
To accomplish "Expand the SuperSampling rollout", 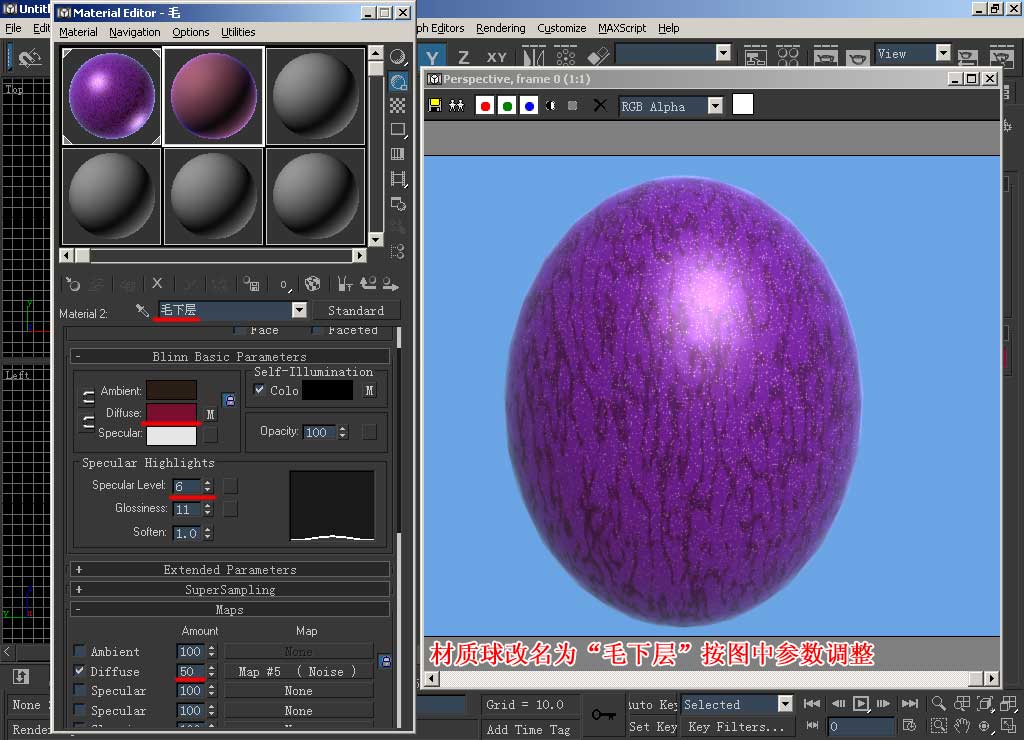I will click(x=230, y=590).
